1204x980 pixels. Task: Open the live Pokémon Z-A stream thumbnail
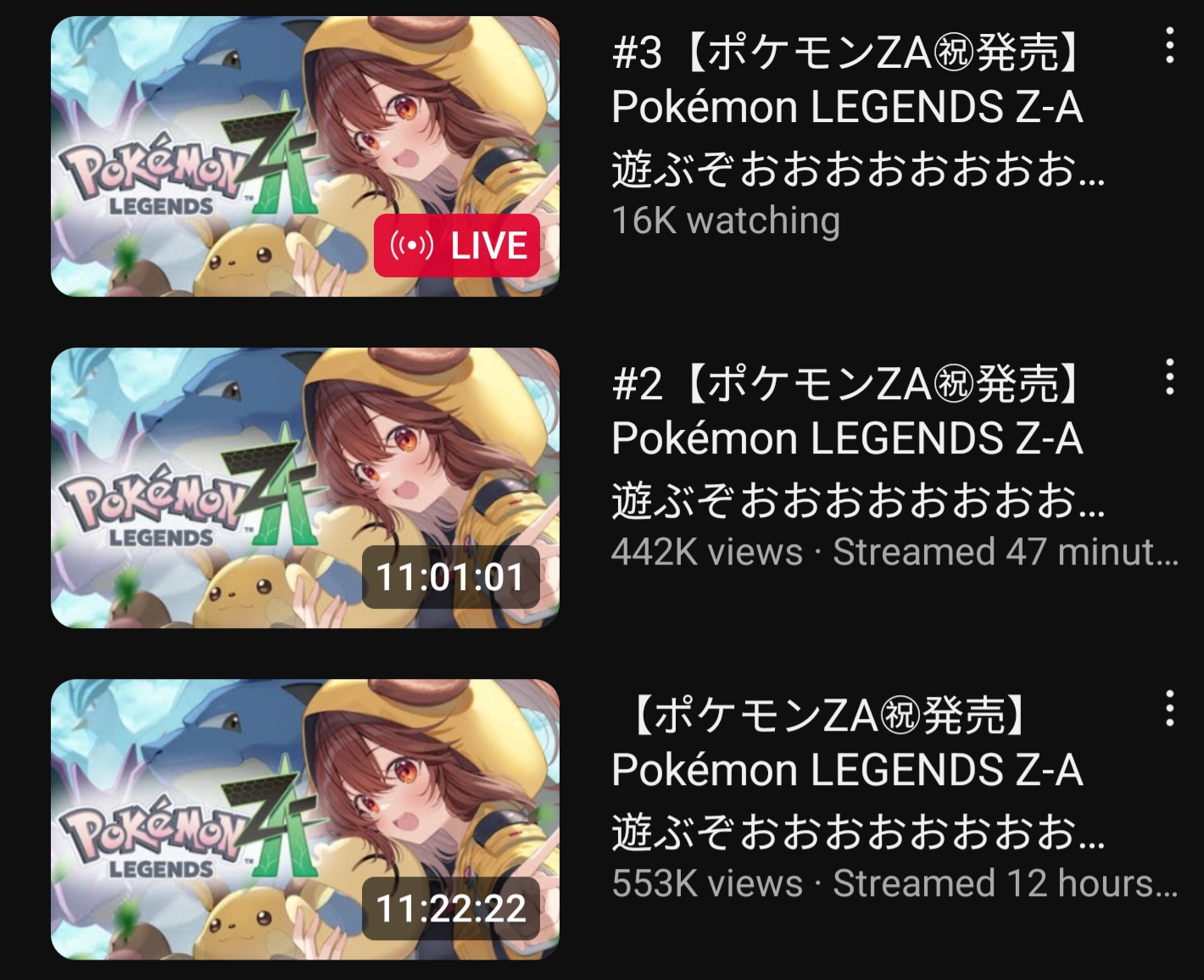305,157
